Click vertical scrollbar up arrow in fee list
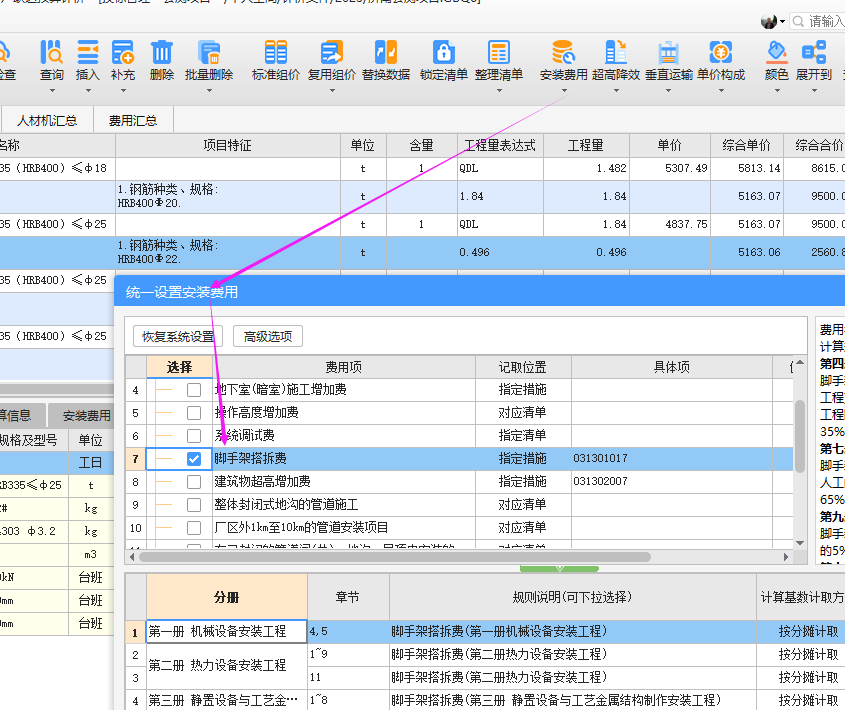The image size is (845, 710). click(800, 363)
